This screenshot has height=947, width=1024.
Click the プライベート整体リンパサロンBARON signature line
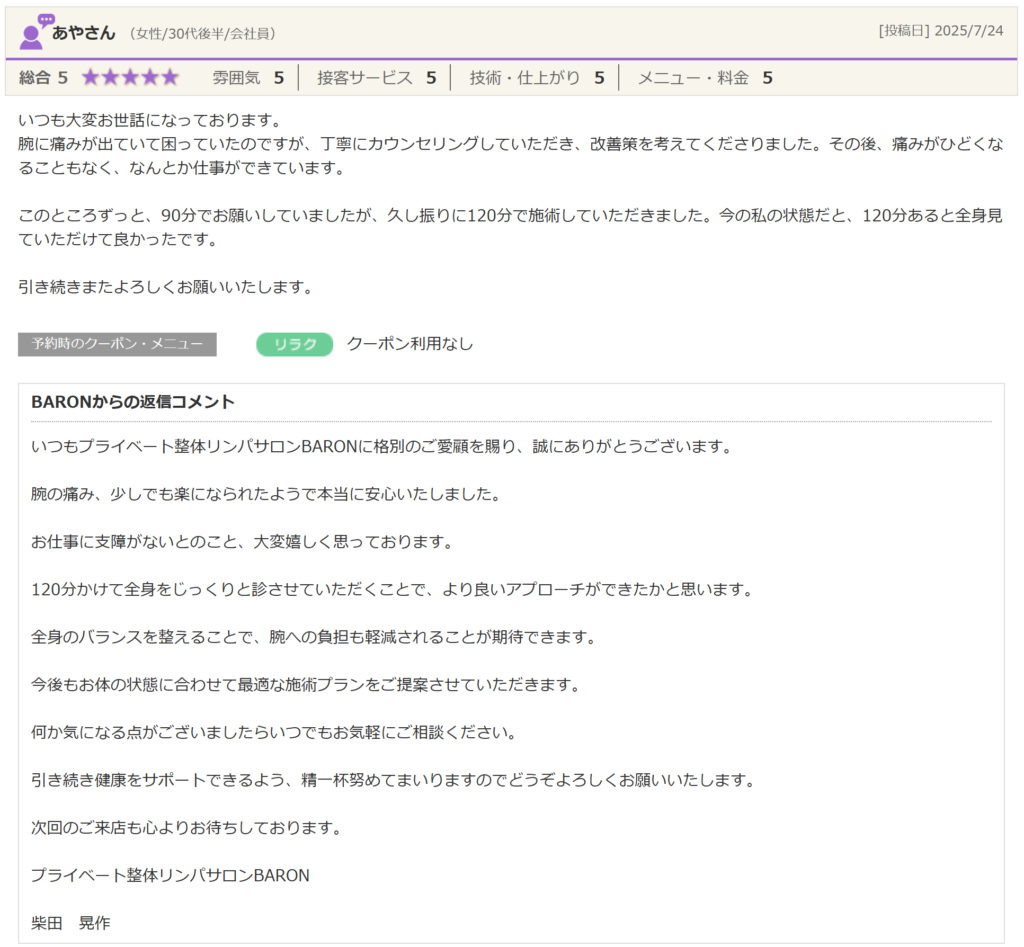point(170,875)
